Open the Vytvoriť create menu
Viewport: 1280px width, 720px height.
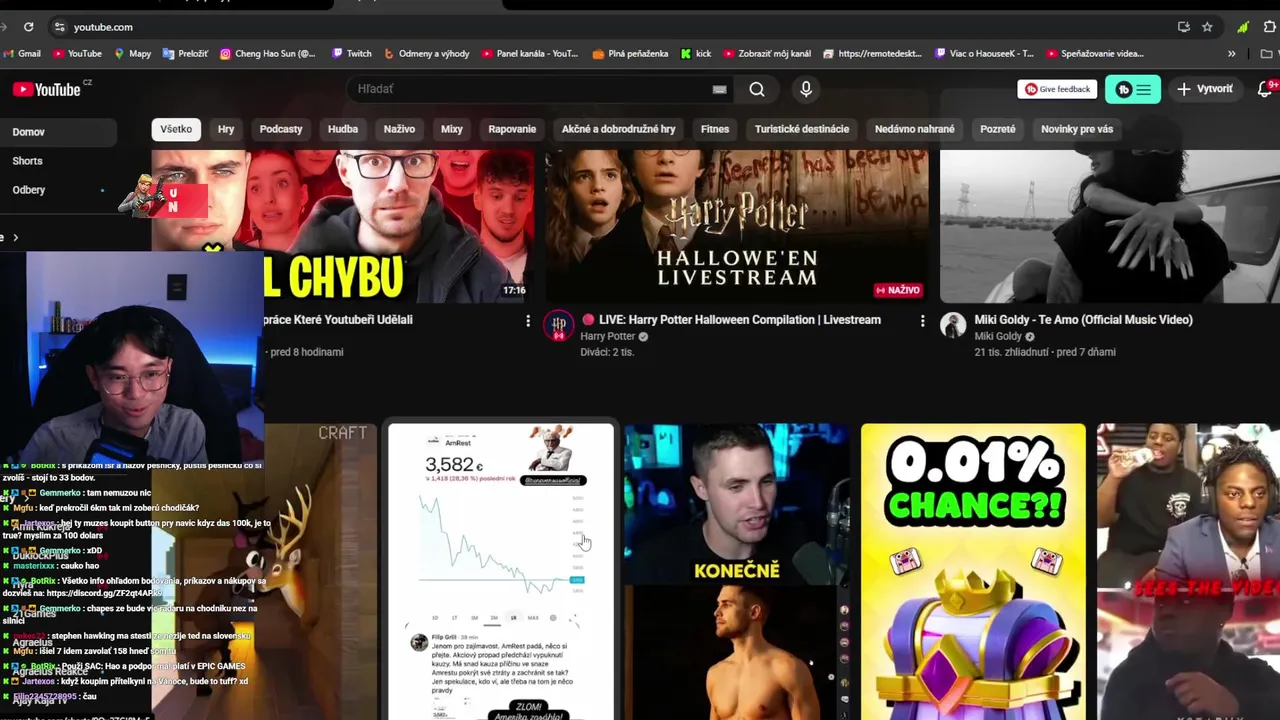tap(1204, 89)
